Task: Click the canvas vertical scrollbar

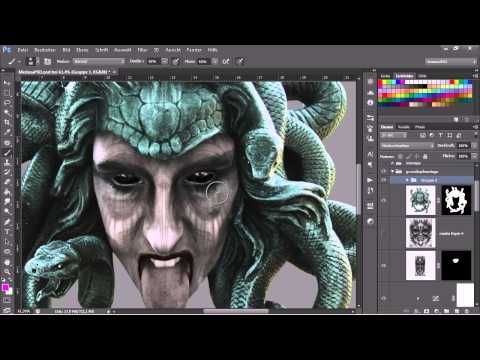Action: [358, 190]
